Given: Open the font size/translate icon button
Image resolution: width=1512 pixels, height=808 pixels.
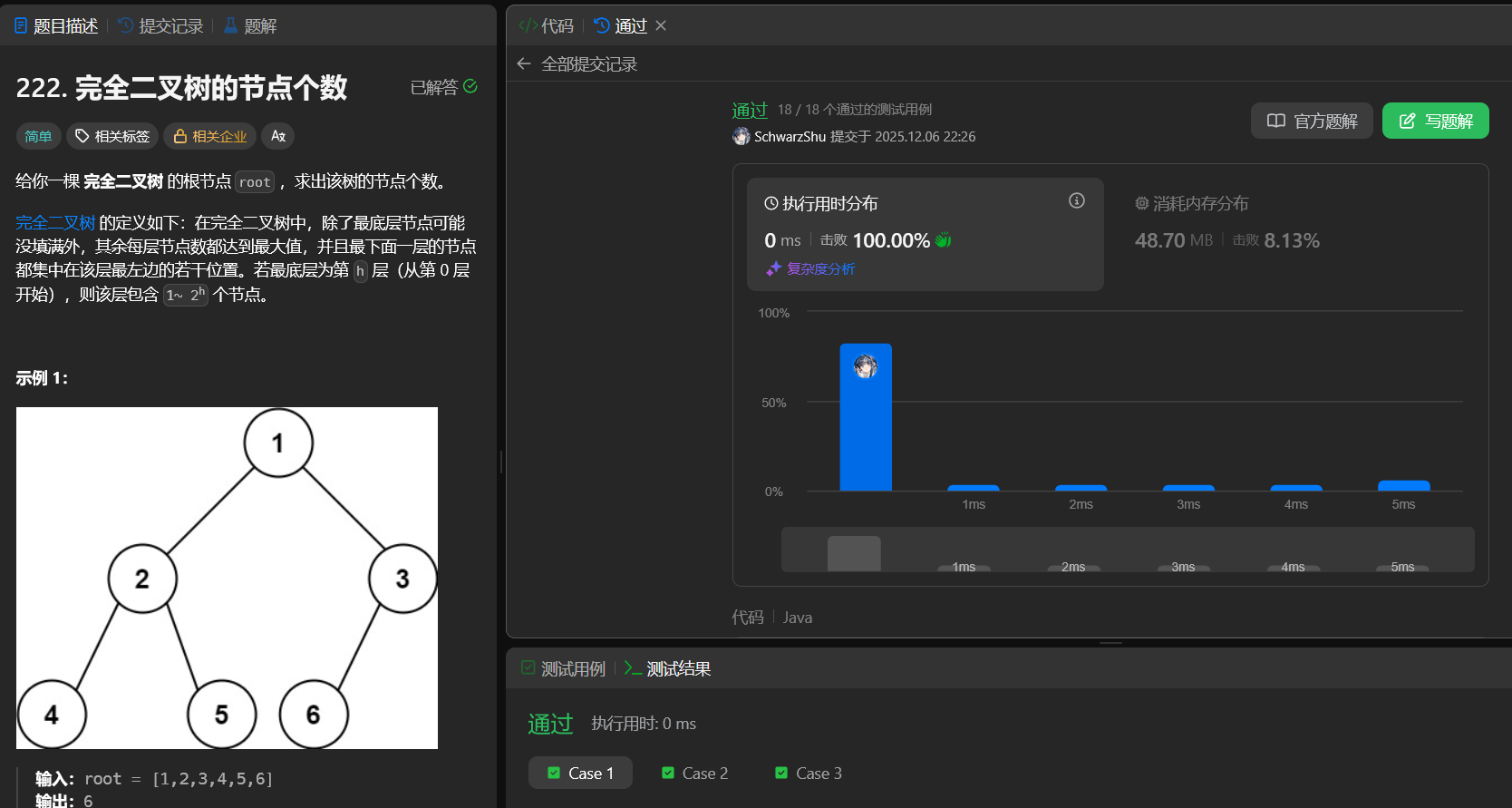Looking at the screenshot, I should coord(278,136).
